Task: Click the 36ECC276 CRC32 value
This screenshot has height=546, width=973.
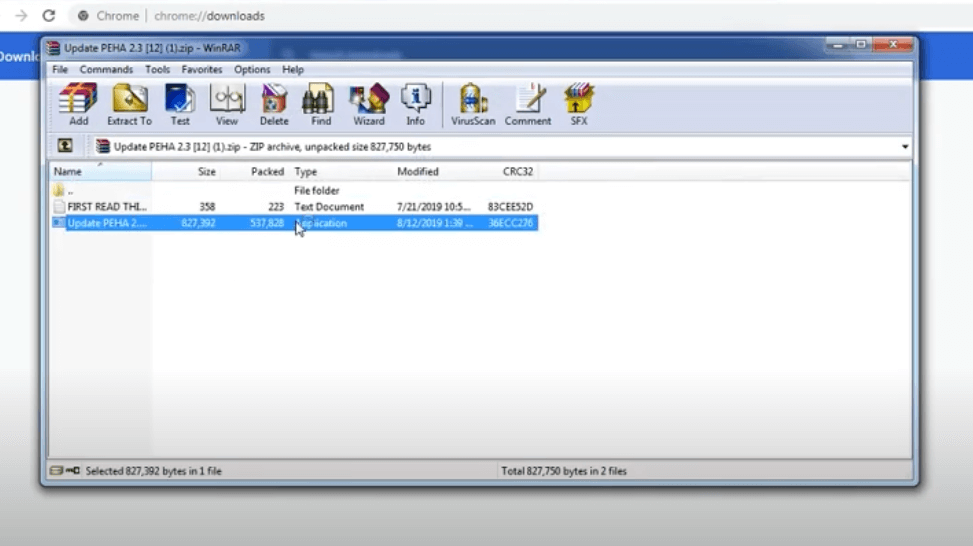Action: 510,223
